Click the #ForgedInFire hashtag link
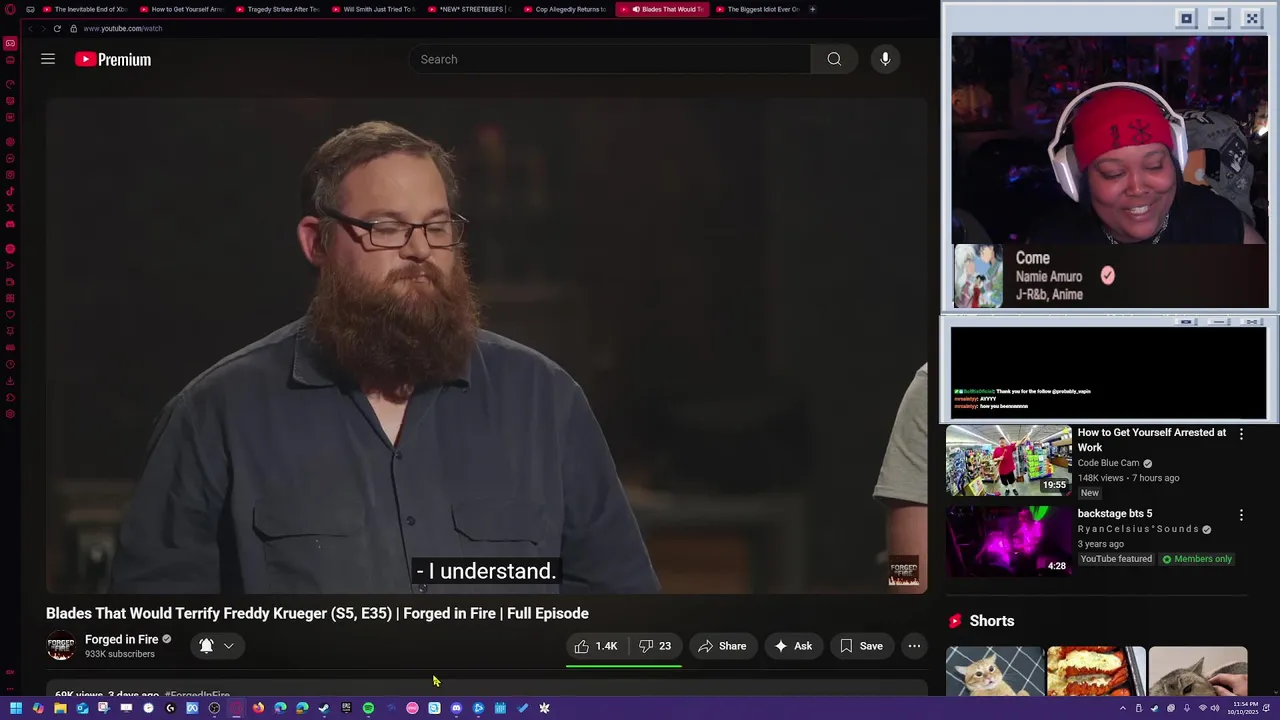Image resolution: width=1280 pixels, height=720 pixels. tap(197, 694)
